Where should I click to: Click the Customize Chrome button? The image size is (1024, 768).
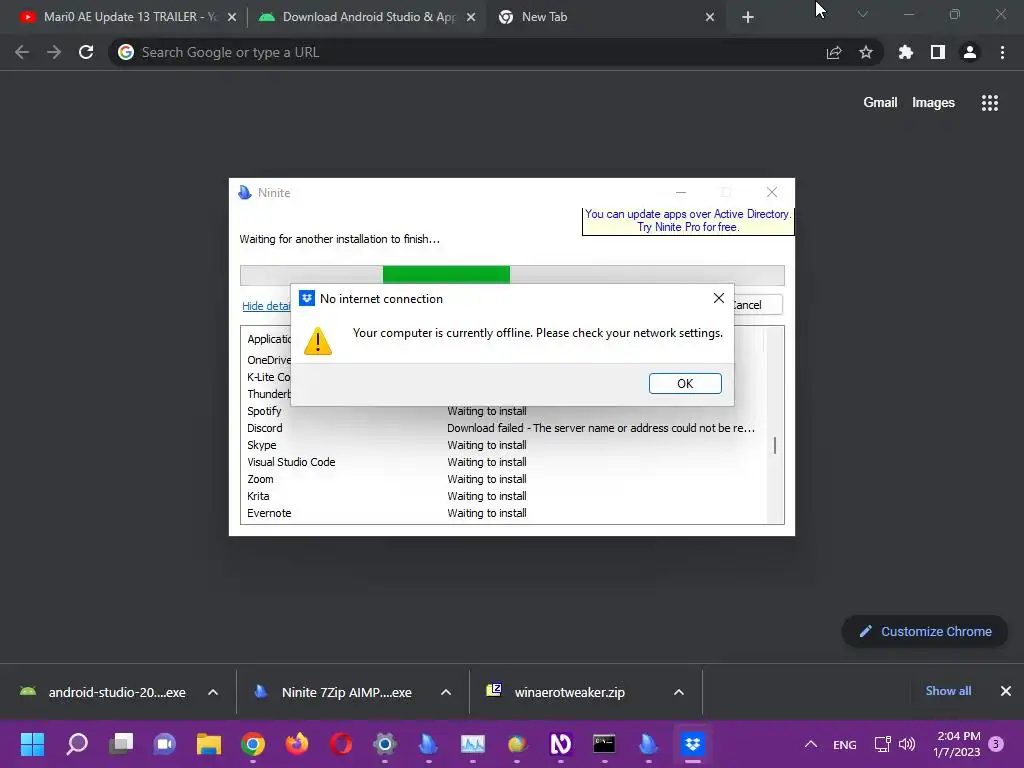925,632
